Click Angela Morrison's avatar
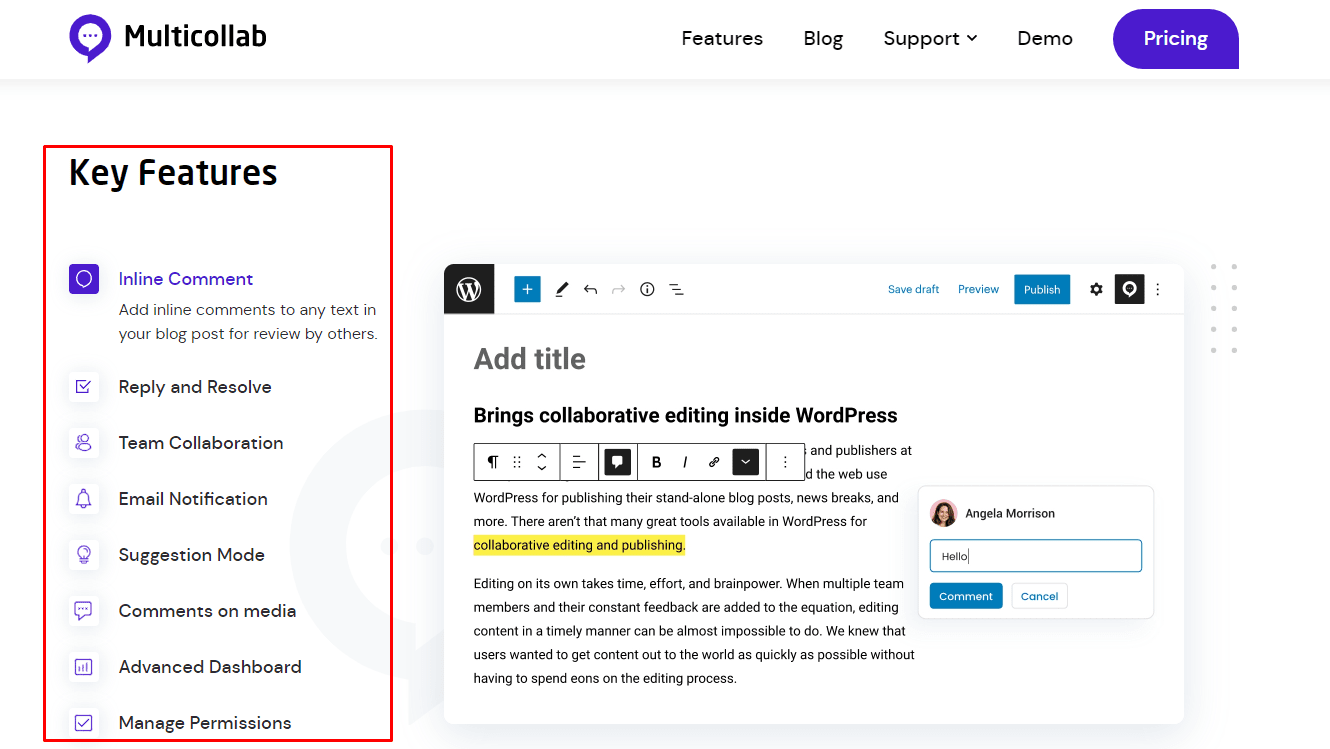 (x=943, y=513)
